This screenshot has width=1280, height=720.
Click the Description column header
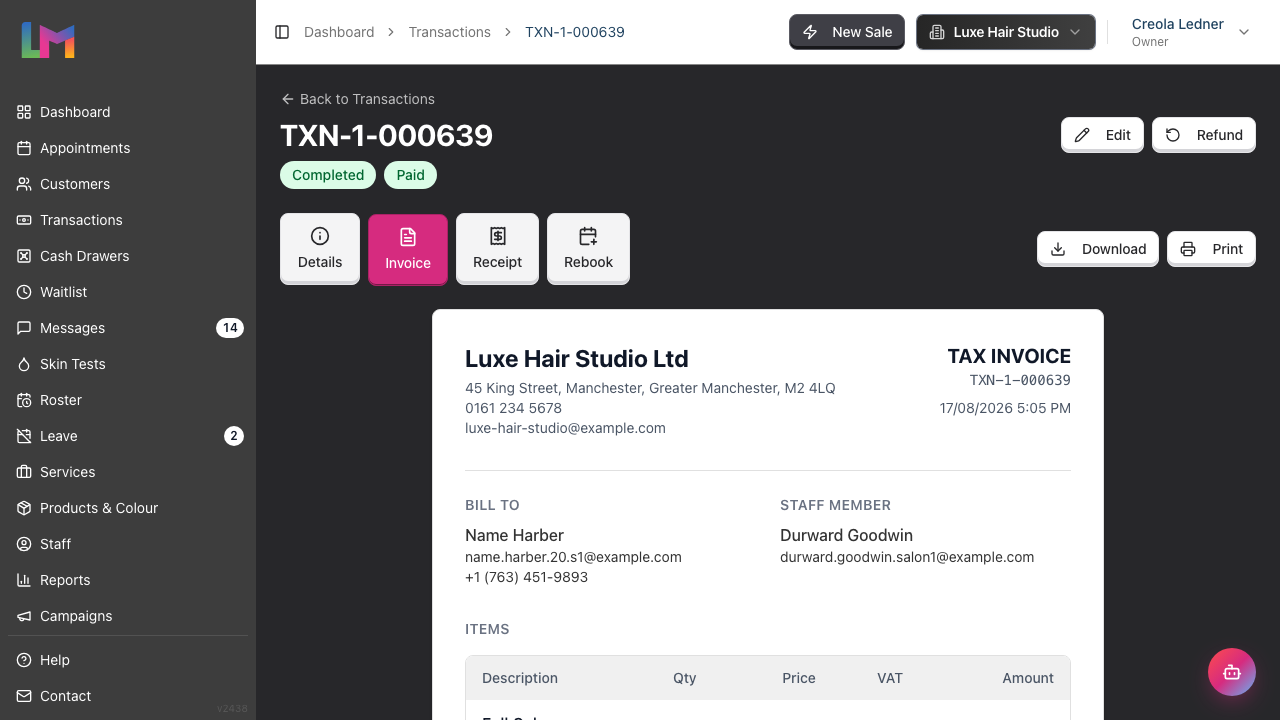pyautogui.click(x=520, y=678)
